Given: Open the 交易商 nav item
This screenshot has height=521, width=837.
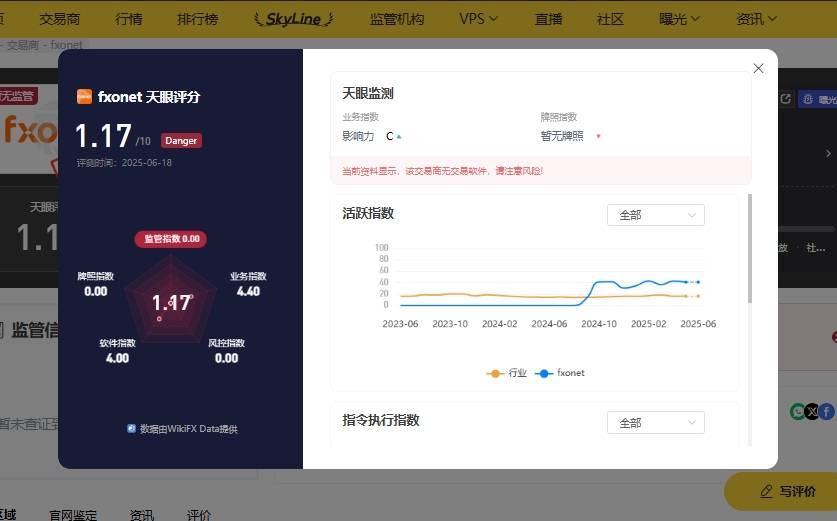Looking at the screenshot, I should pos(60,19).
